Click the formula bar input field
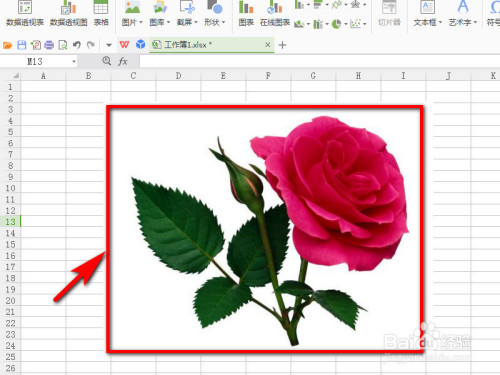 [319, 61]
